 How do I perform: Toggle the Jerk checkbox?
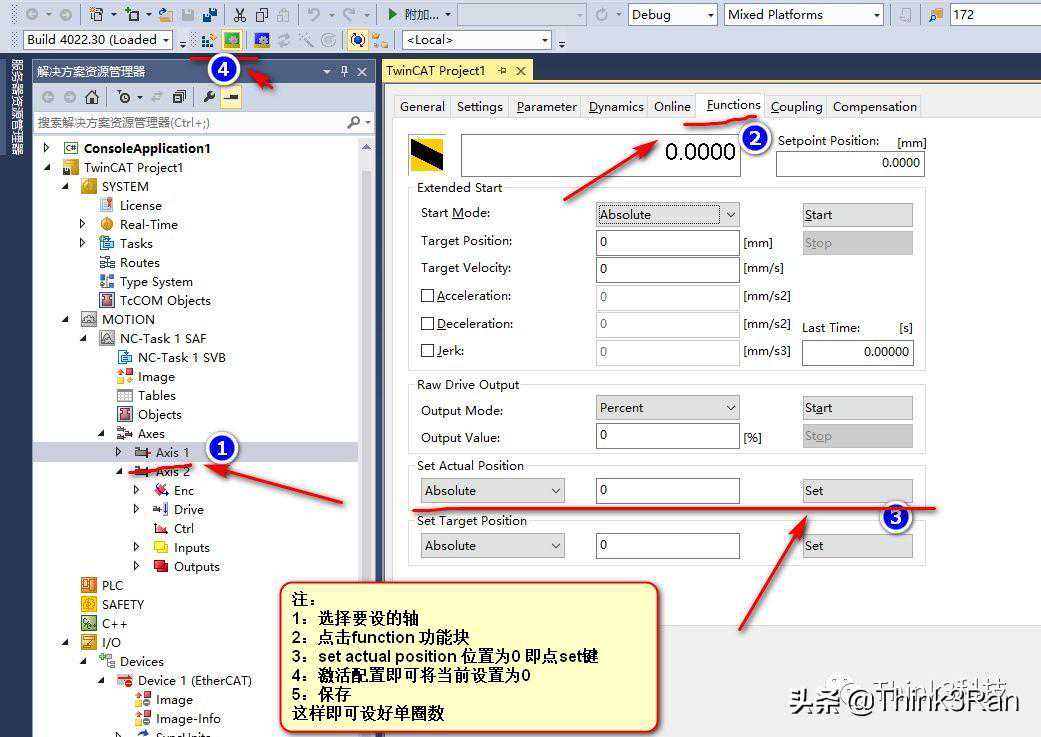(428, 351)
